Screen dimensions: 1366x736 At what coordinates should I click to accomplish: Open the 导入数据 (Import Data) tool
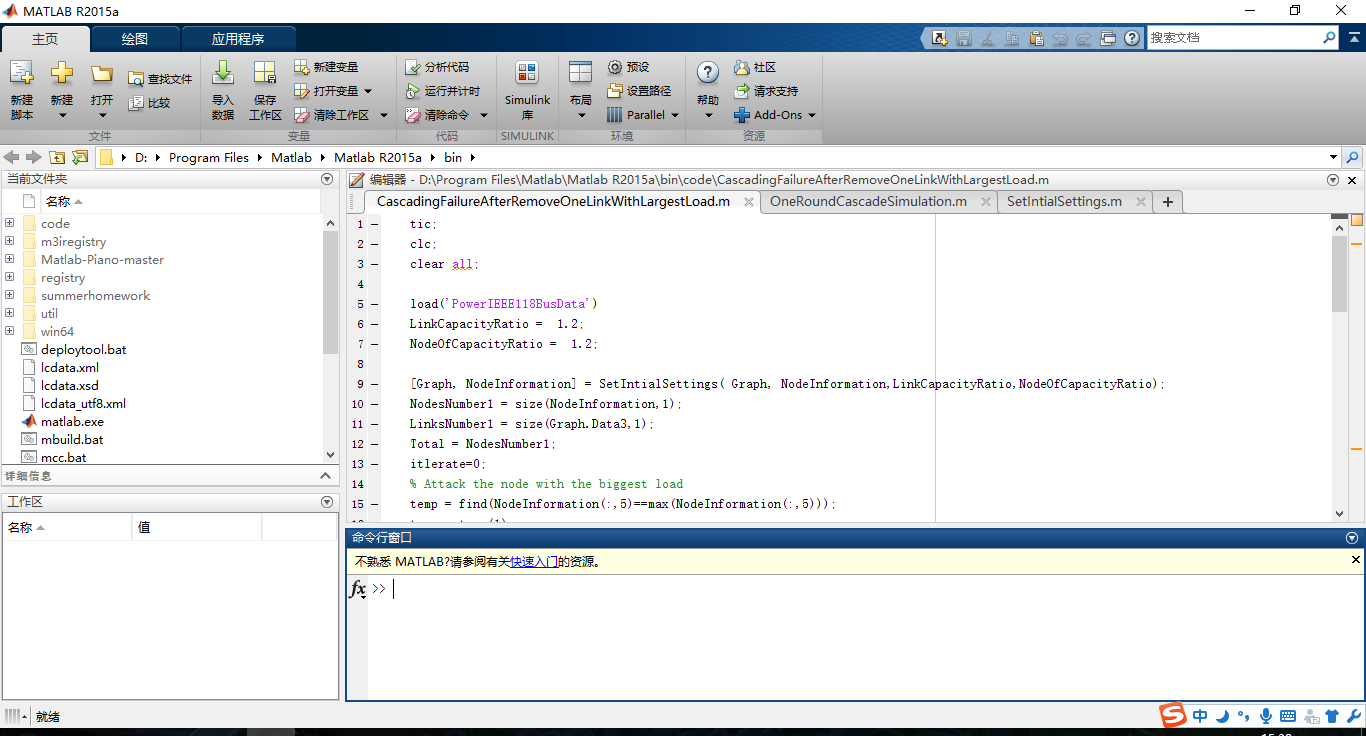pos(221,88)
